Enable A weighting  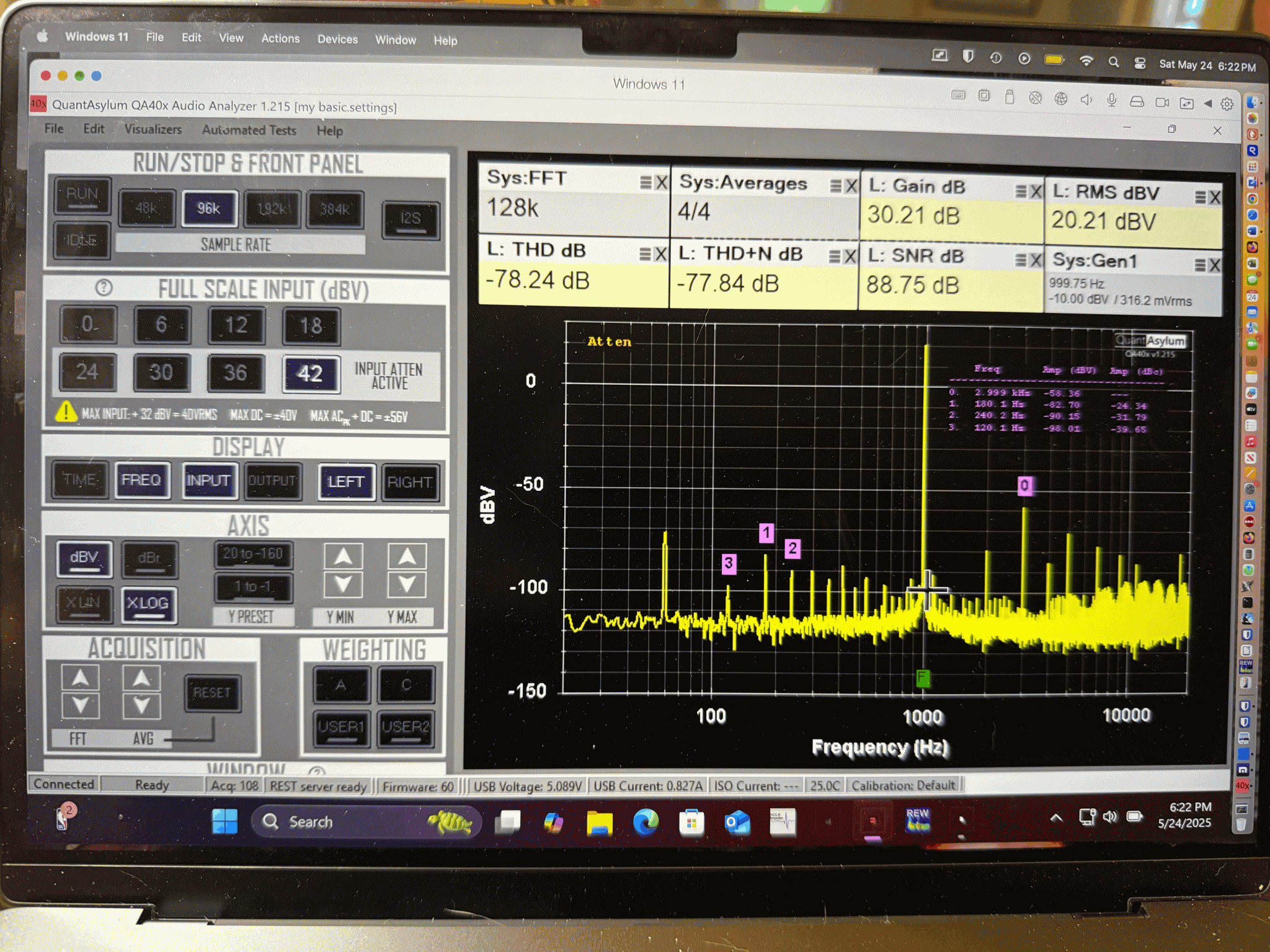(x=342, y=685)
